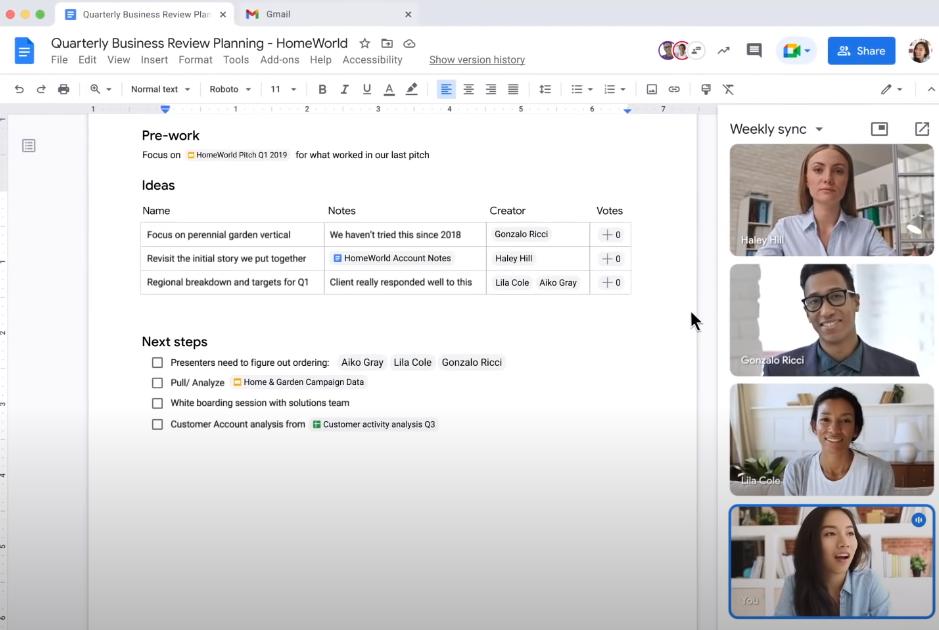Select Gonzalo Ricci's video thumbnail
This screenshot has width=939, height=630.
coord(831,320)
